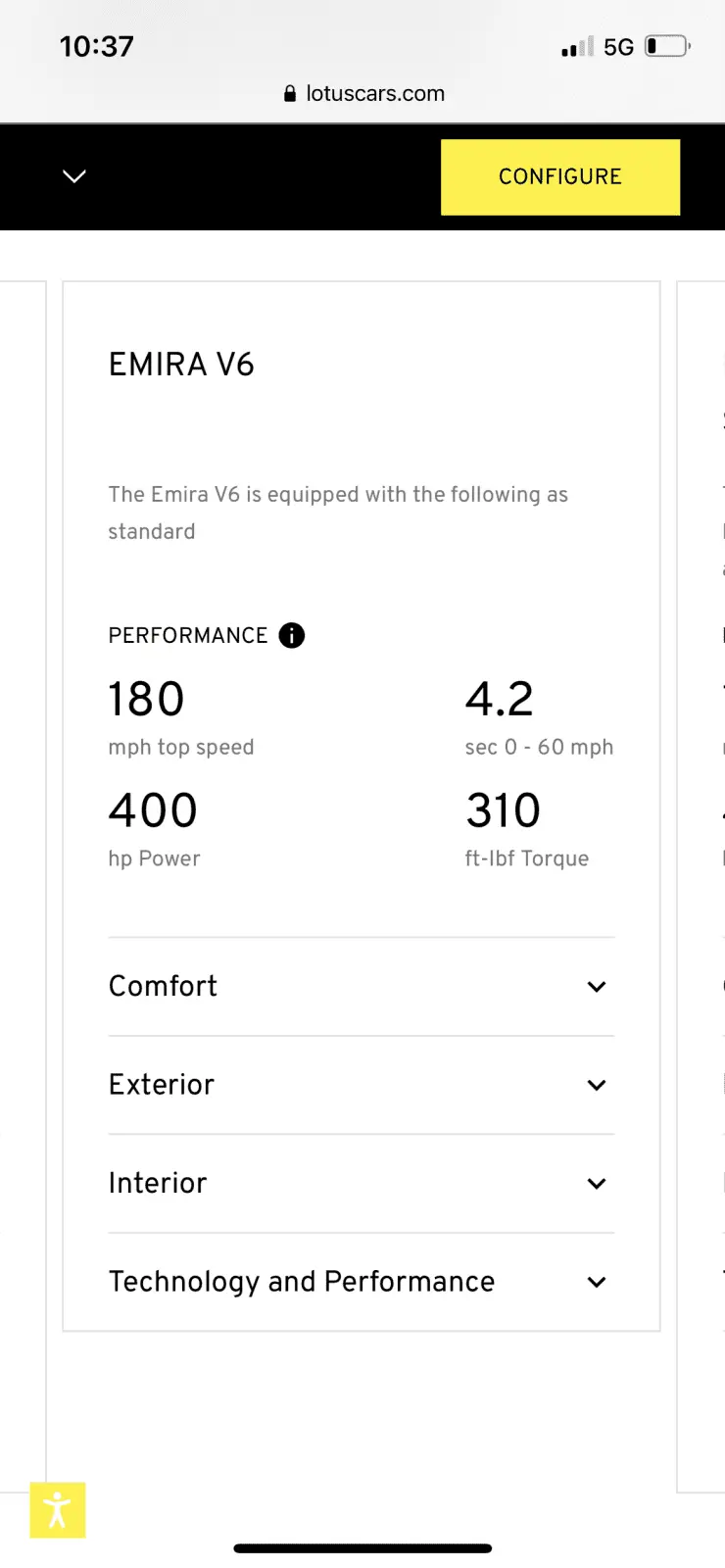Tap the Performance info icon
Screen dimensions: 725x1568
pos(292,635)
